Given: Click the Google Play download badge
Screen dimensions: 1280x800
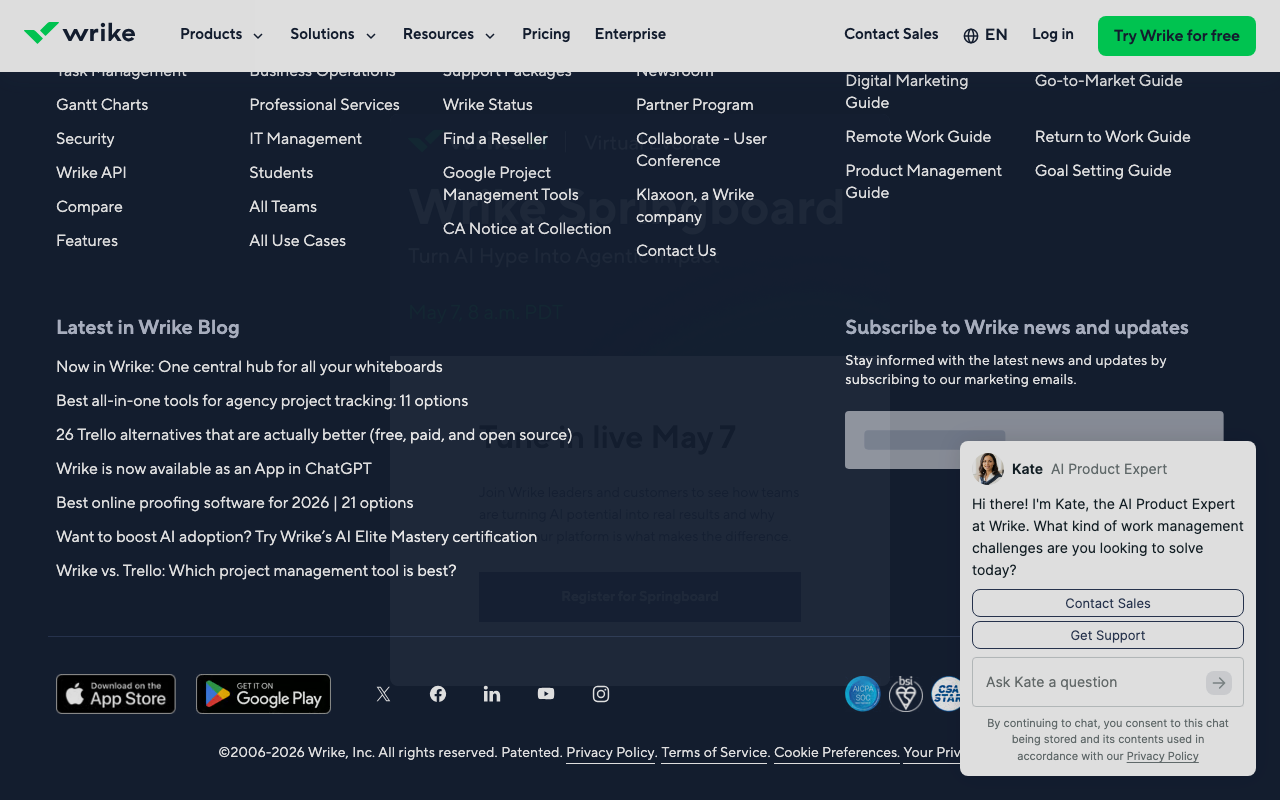Looking at the screenshot, I should (x=263, y=694).
